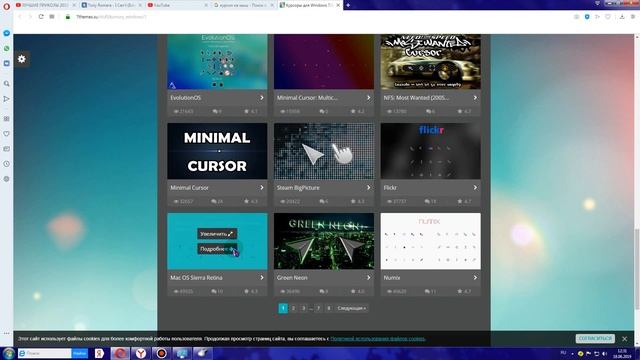Open the Steam BigPicture thumbnail
Viewport: 640px width, 360px height.
pos(324,151)
